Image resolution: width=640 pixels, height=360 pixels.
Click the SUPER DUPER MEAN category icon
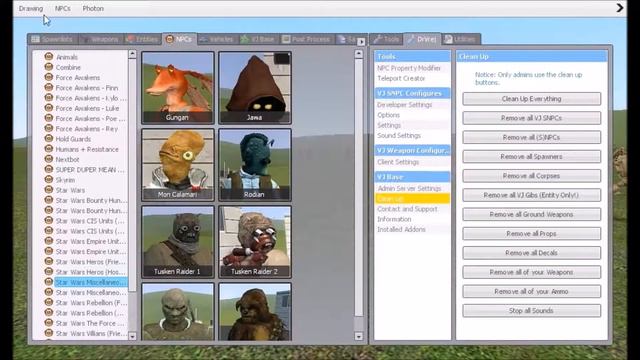[x=49, y=169]
